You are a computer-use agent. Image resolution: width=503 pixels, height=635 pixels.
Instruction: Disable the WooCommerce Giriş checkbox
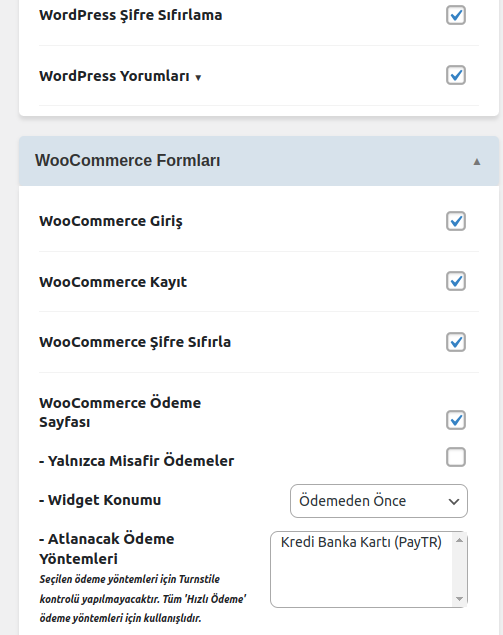(x=456, y=221)
